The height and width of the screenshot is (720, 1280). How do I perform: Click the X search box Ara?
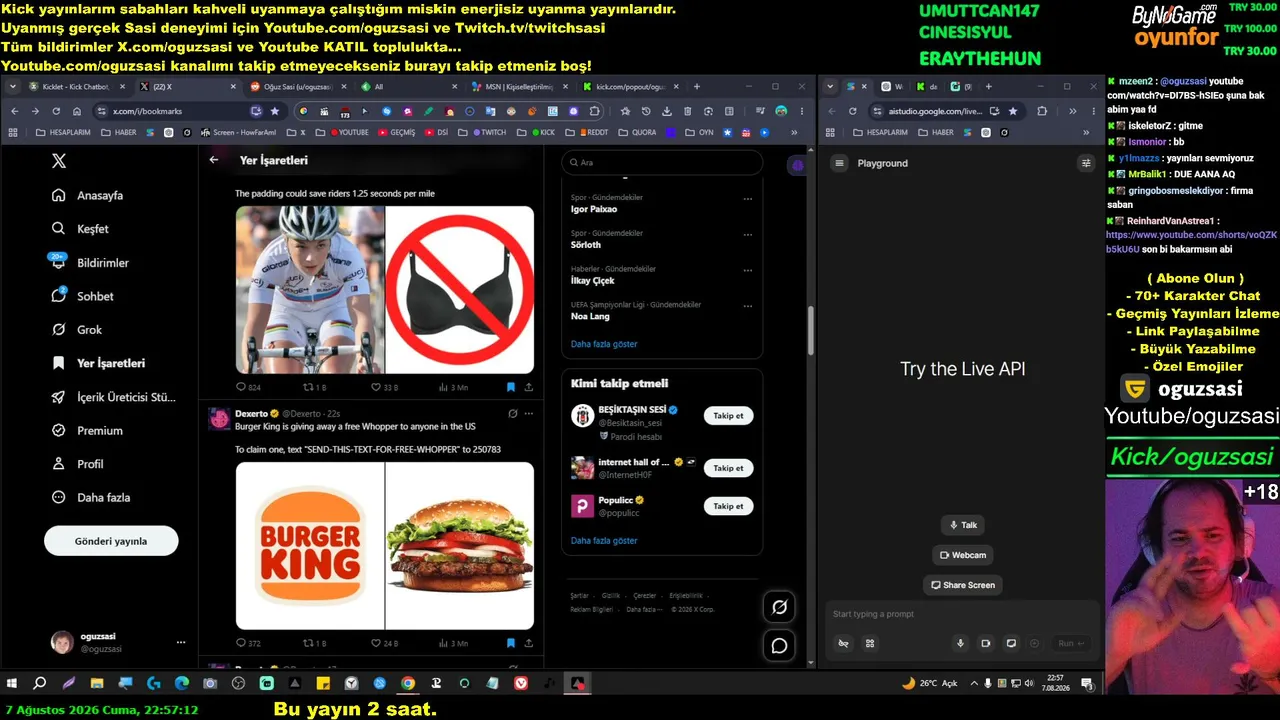coord(662,162)
